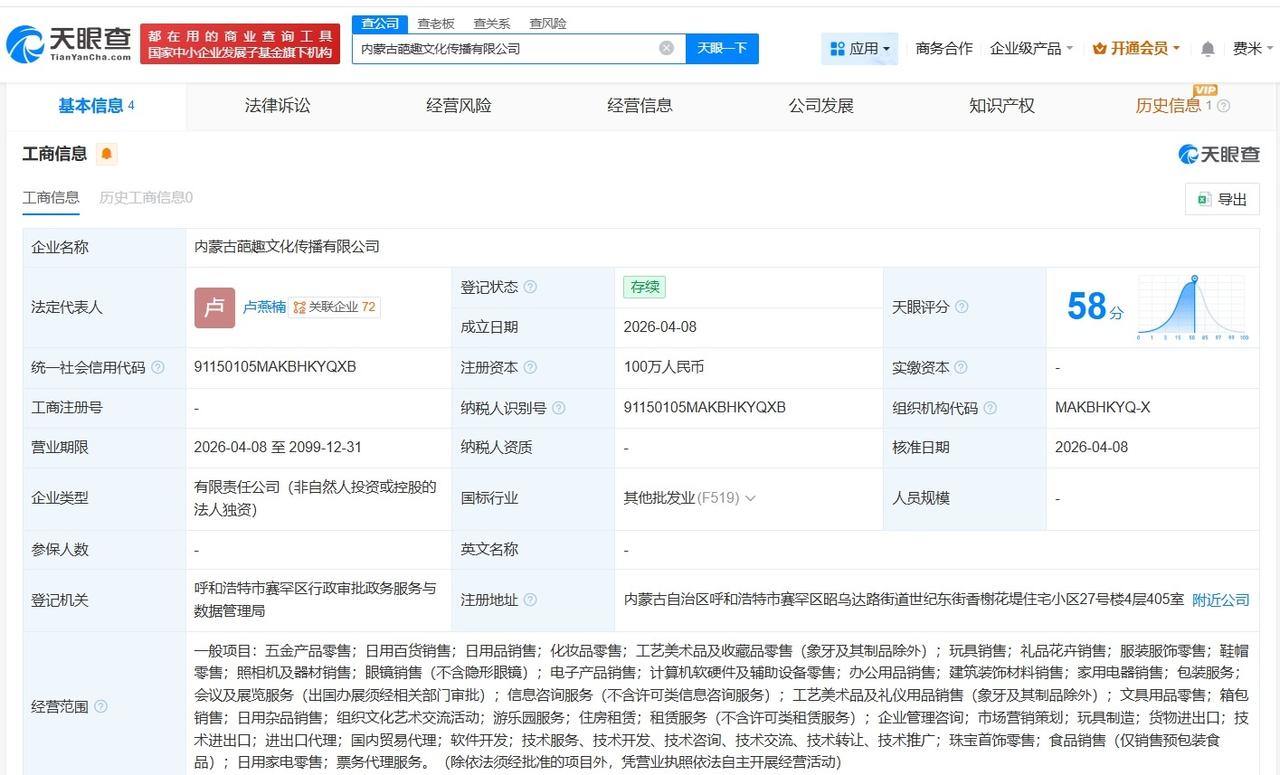Screen dimensions: 1280x775
Task: Click the notification bell icon in header
Action: pos(1206,47)
